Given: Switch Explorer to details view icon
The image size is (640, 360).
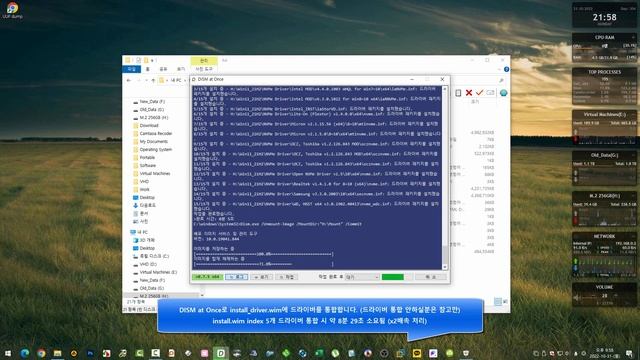Looking at the screenshot, I should 498,302.
